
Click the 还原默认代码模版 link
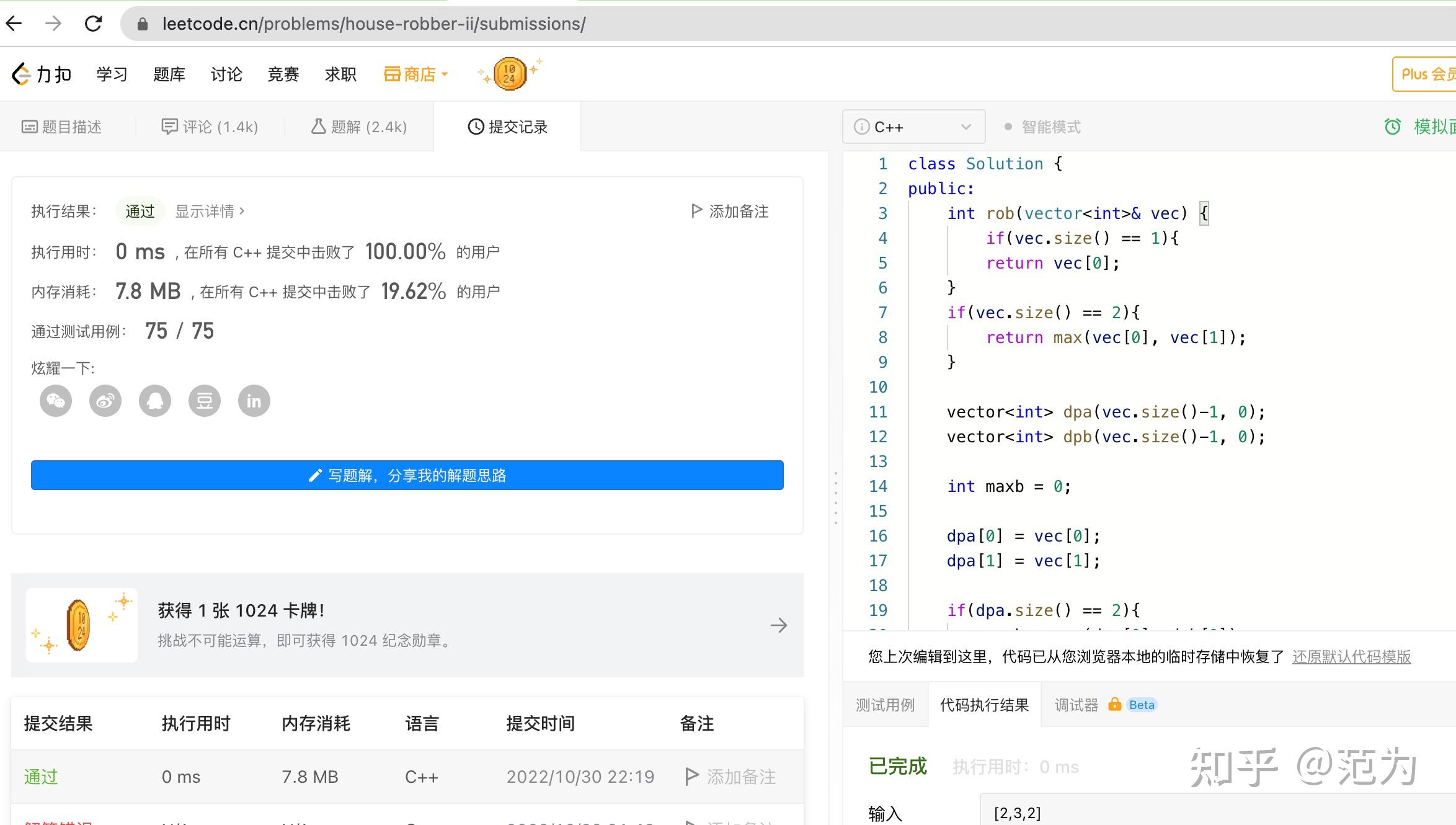pos(1351,657)
